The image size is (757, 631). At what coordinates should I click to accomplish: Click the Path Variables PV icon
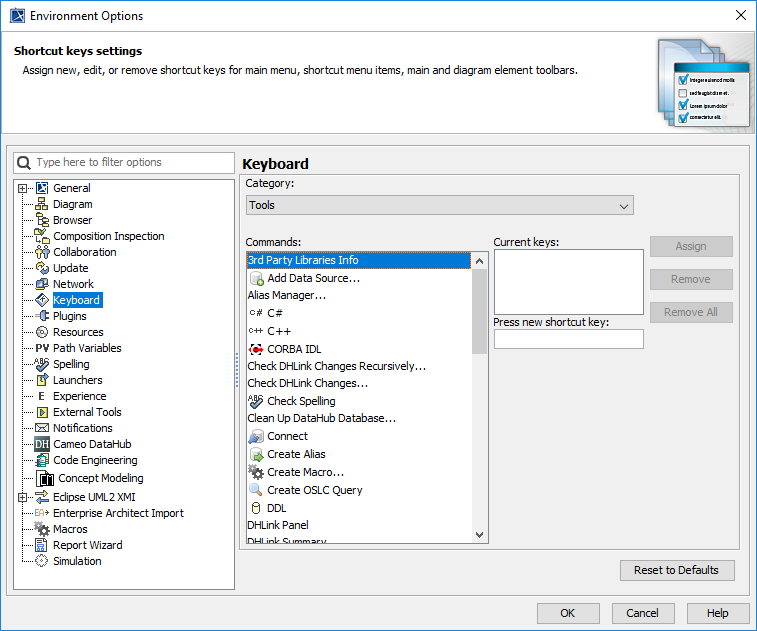[42, 348]
